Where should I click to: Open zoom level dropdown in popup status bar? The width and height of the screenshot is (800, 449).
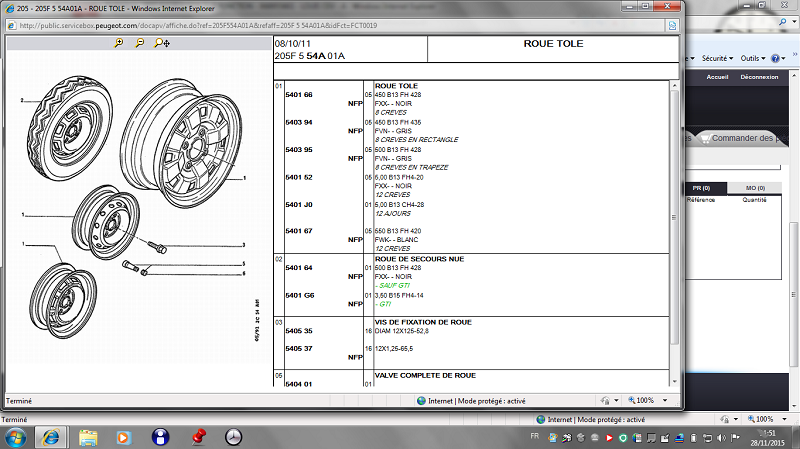tap(665, 401)
